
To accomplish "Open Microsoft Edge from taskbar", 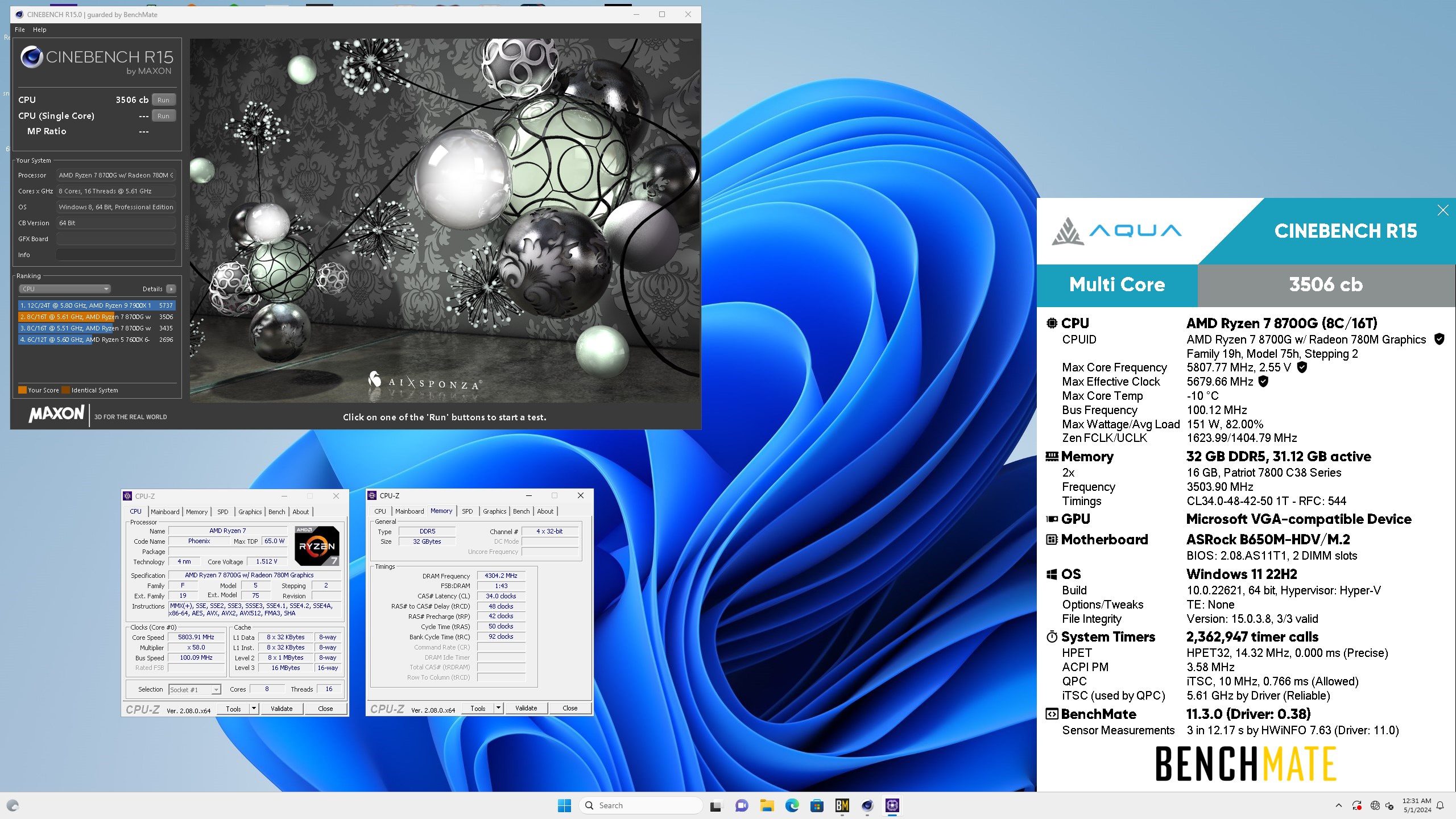I will point(792,805).
